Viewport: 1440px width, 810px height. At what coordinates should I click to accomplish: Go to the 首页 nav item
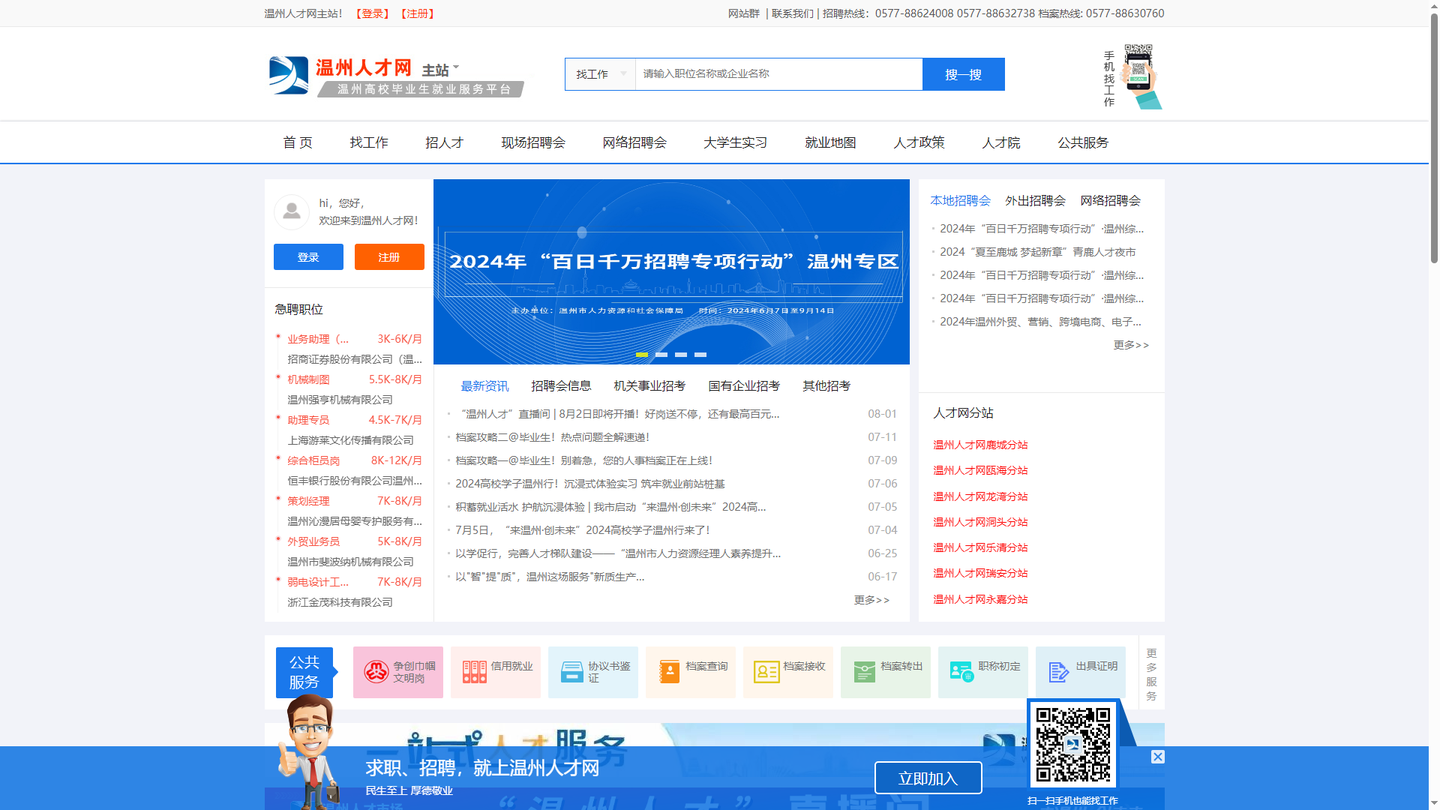pyautogui.click(x=298, y=143)
